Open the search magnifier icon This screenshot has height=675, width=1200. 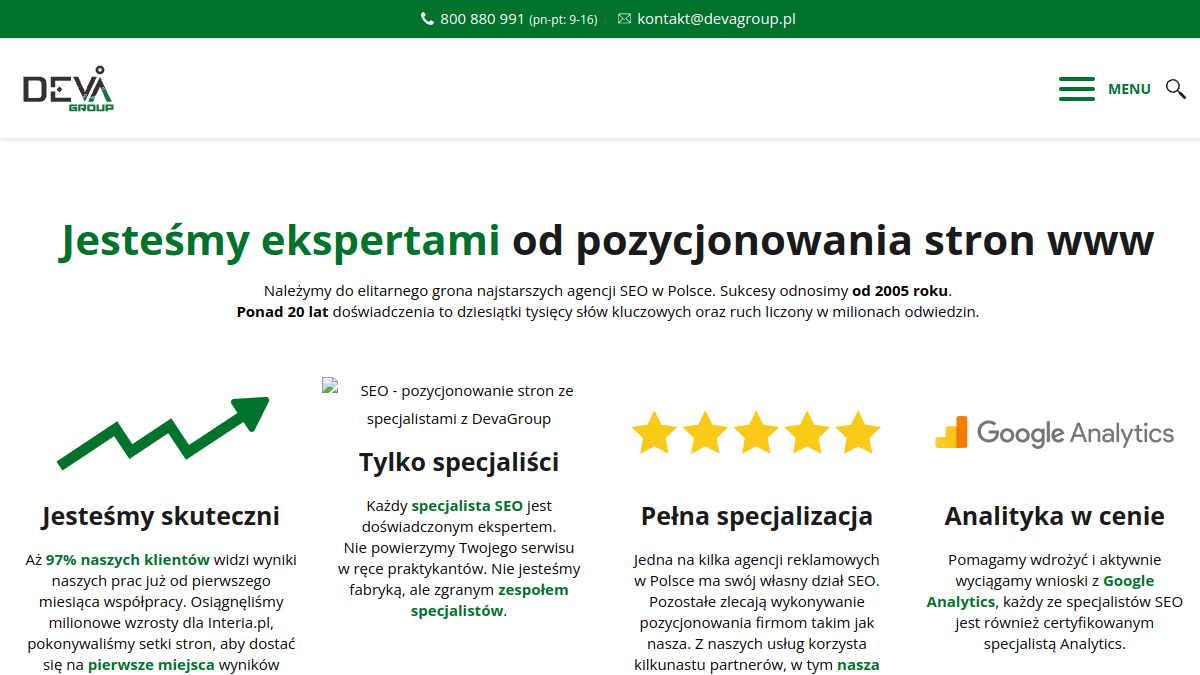coord(1176,89)
